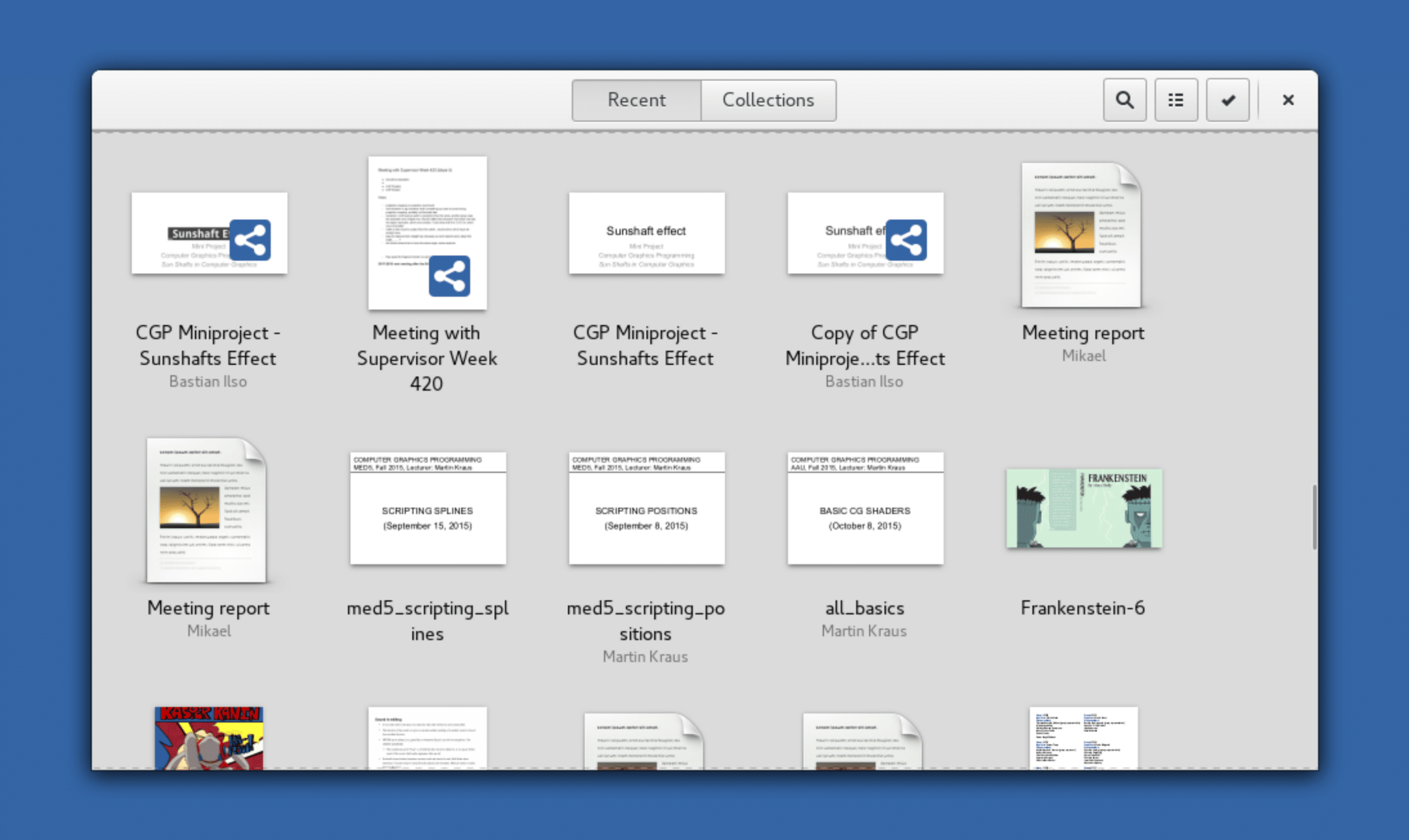Screen dimensions: 1409x840
Task: Open the med5_scripting_positions document thumbnail
Action: 647,508
